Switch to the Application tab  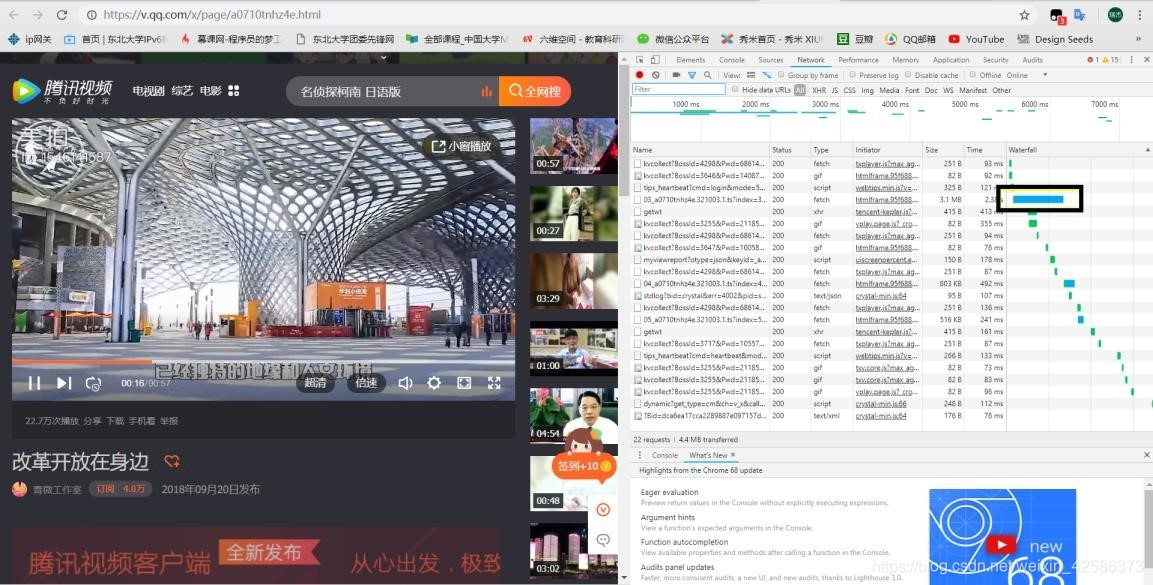(x=951, y=60)
